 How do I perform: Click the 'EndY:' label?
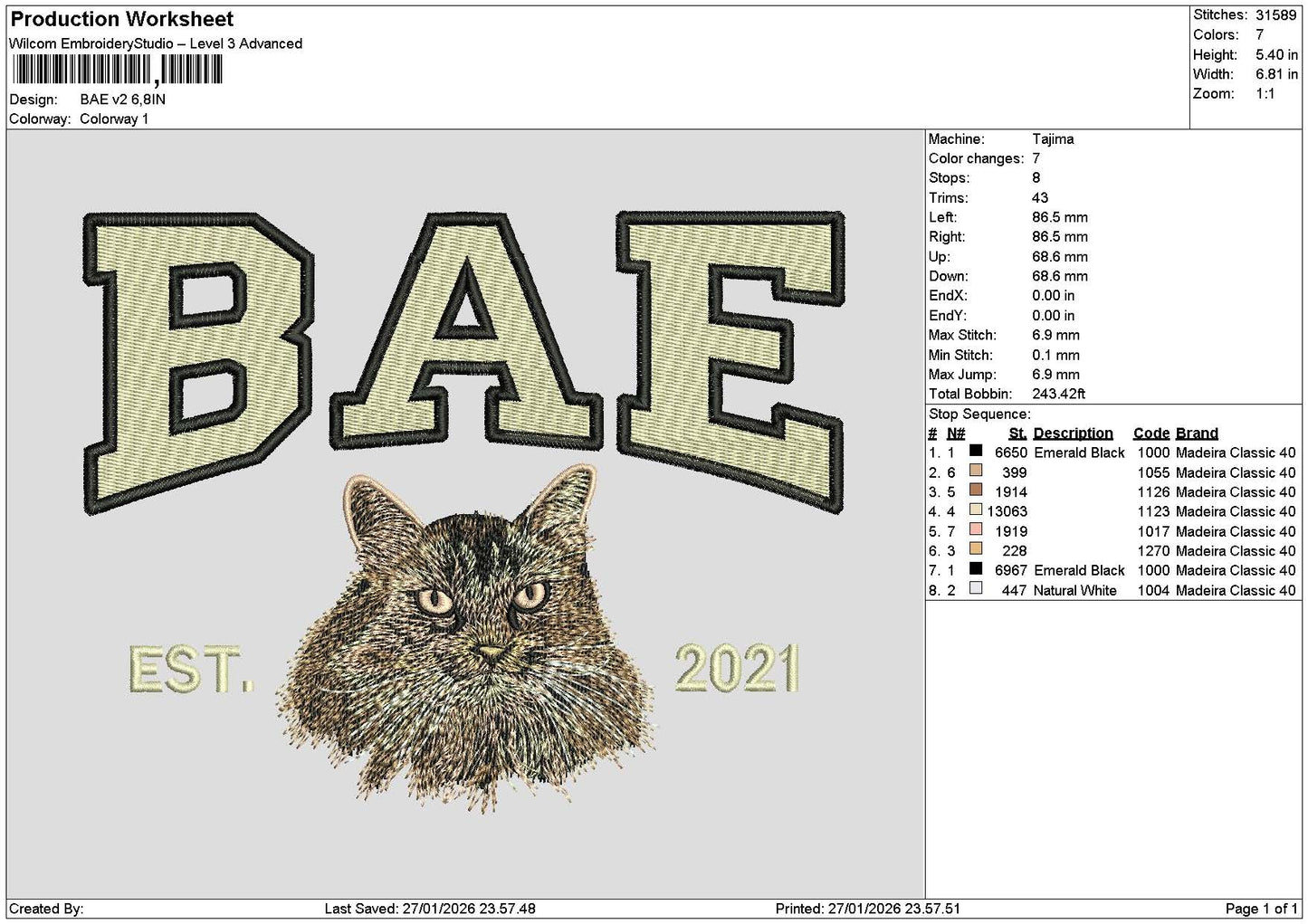tap(948, 315)
